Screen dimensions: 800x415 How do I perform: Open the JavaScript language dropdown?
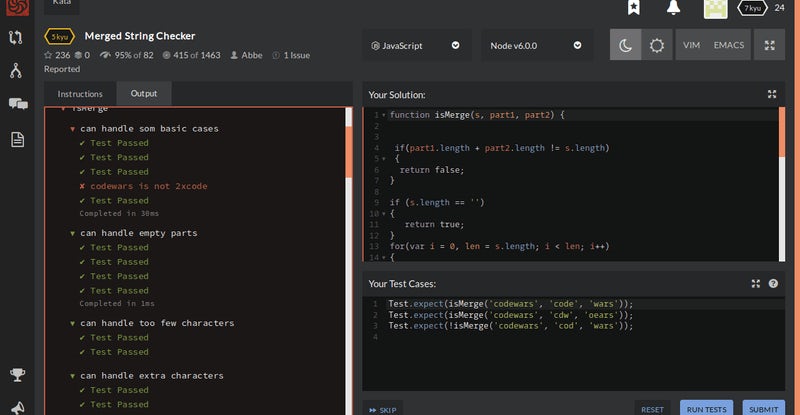point(415,45)
